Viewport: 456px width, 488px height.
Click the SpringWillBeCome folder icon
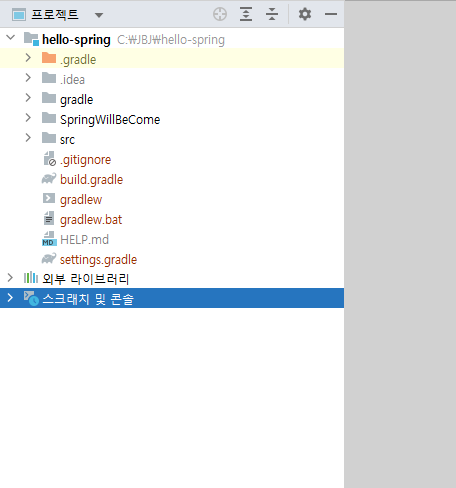[49, 118]
